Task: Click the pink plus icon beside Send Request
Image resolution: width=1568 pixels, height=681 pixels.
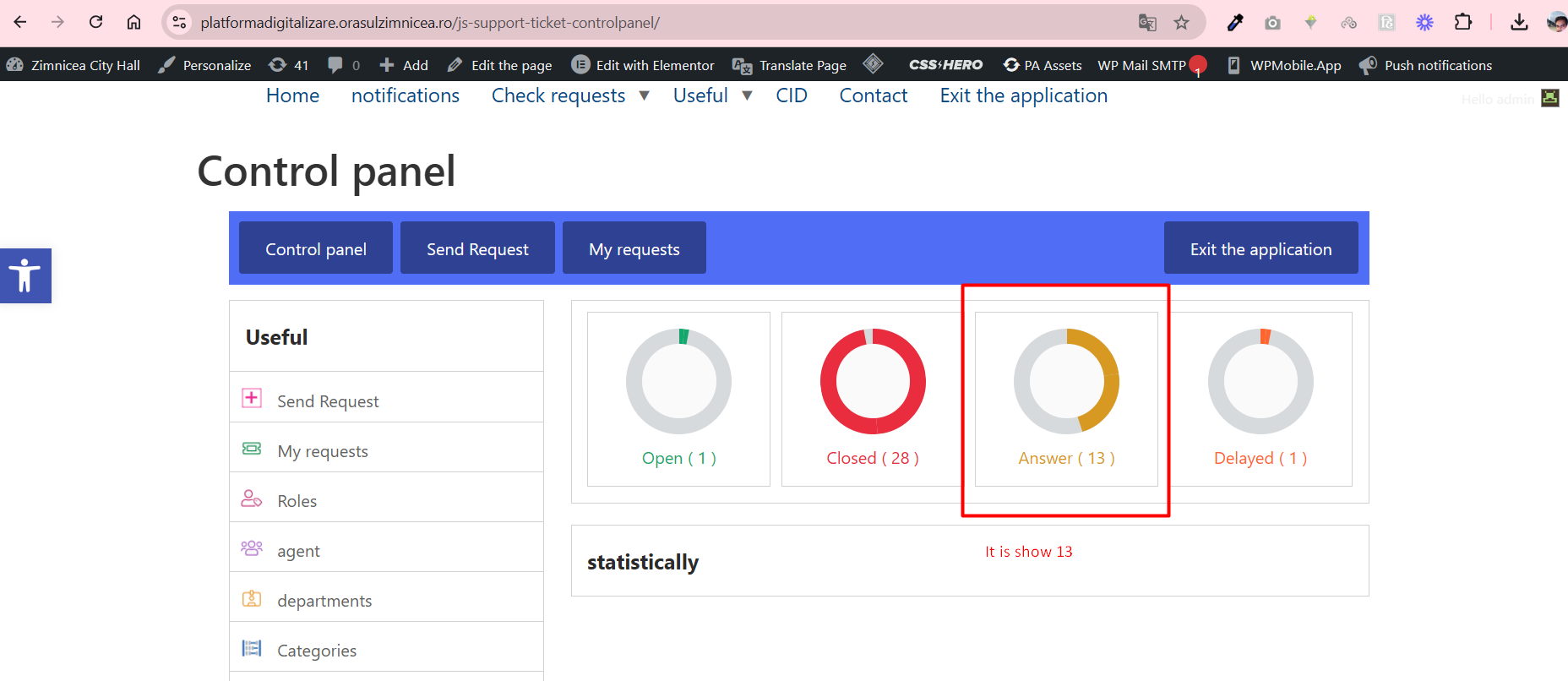Action: point(252,398)
